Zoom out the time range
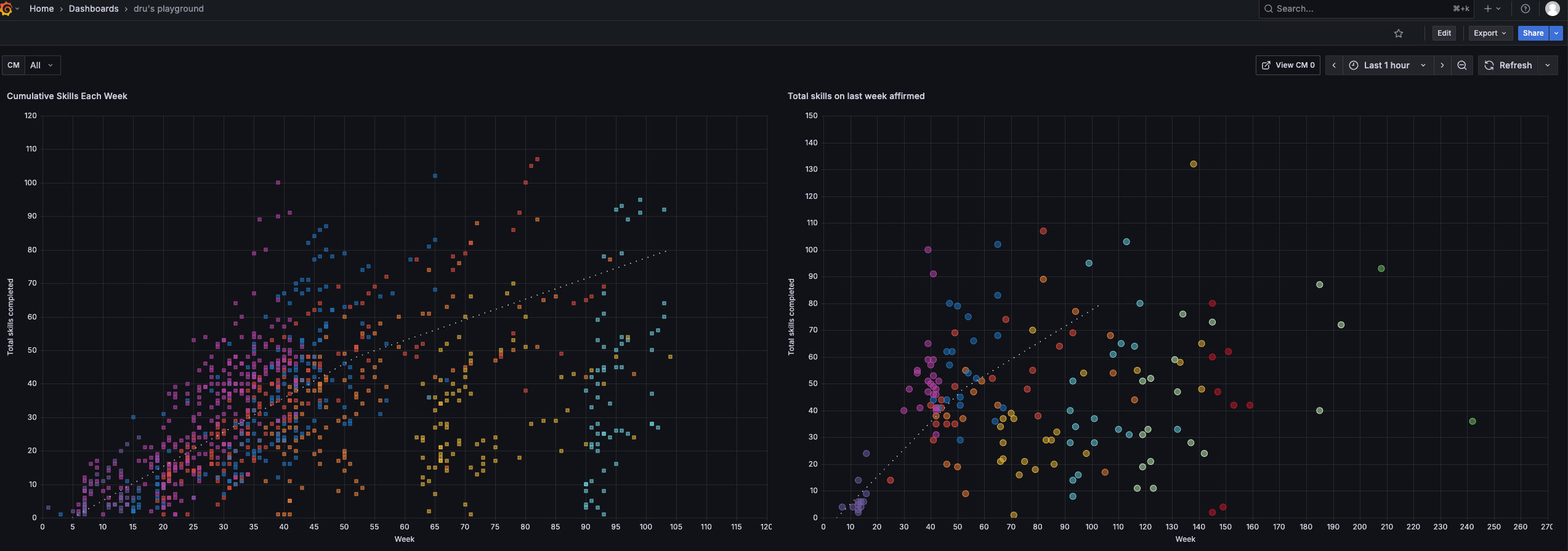 coord(1461,65)
